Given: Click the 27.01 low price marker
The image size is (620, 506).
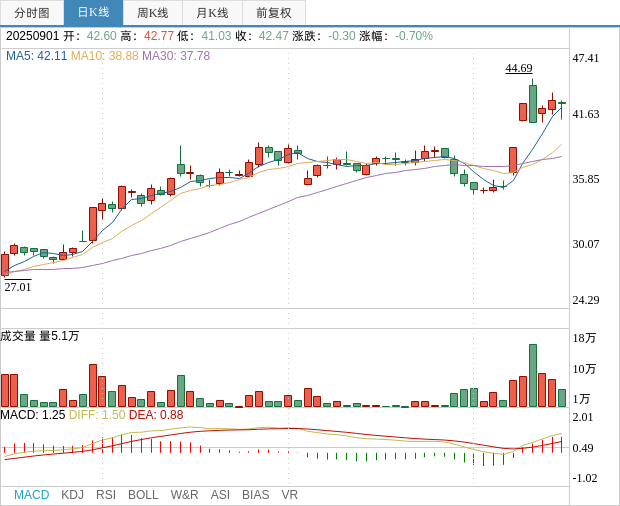Looking at the screenshot, I should (18, 287).
